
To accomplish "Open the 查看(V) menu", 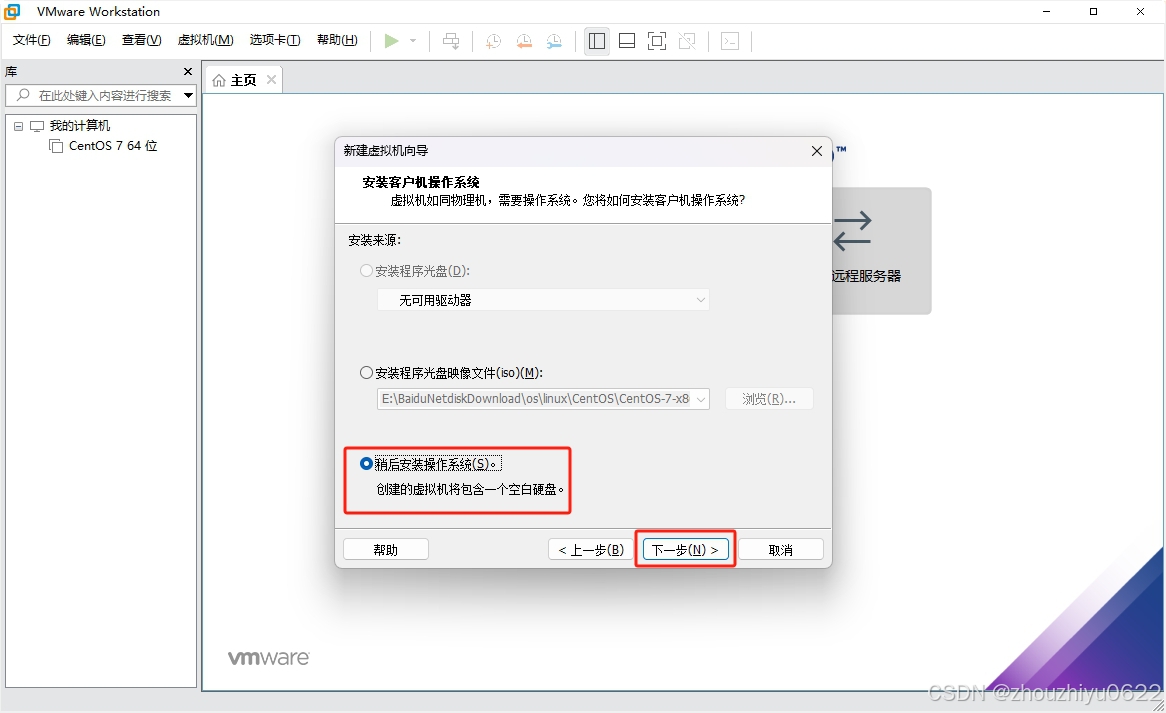I will click(141, 40).
